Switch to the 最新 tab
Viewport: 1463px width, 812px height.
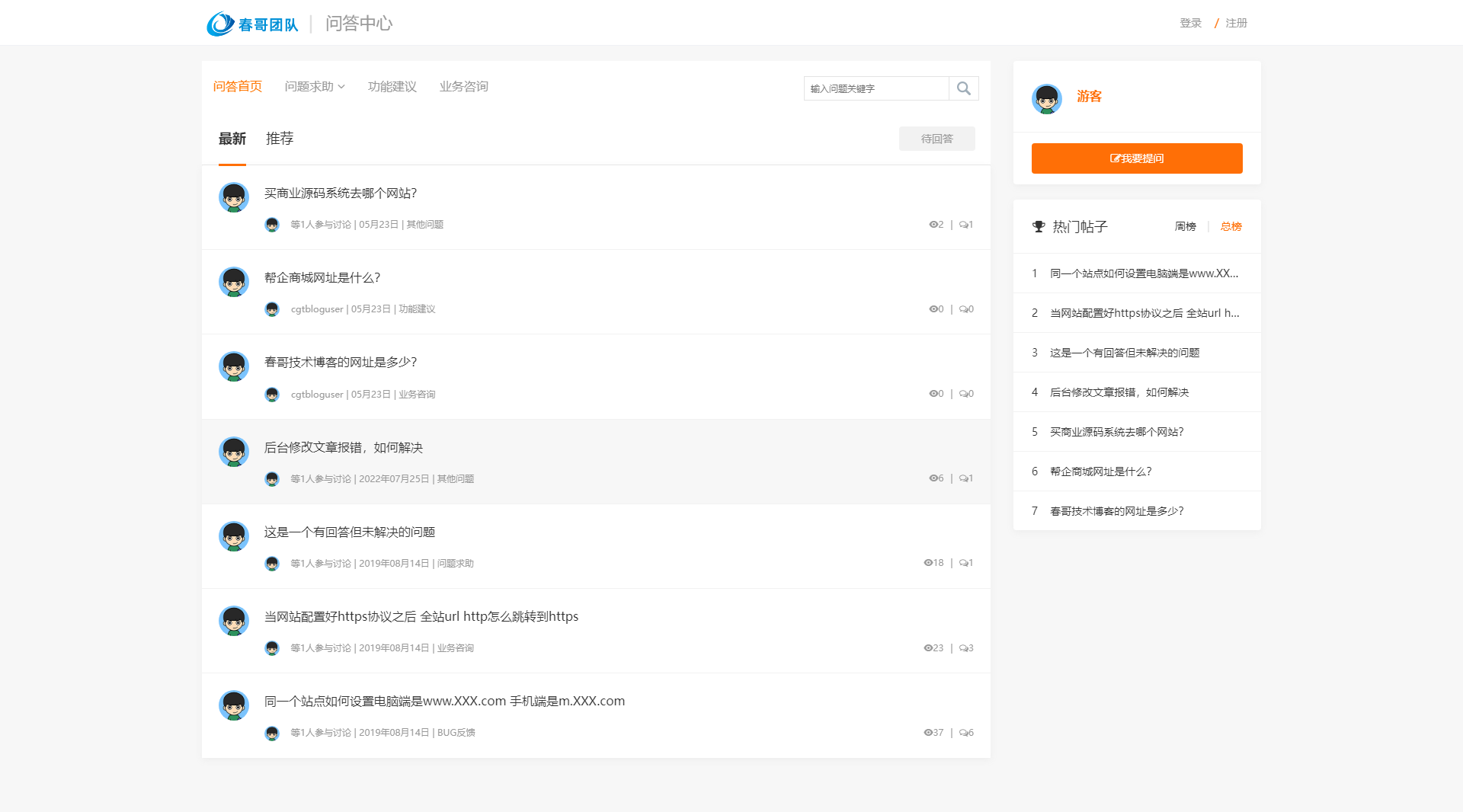click(x=232, y=139)
